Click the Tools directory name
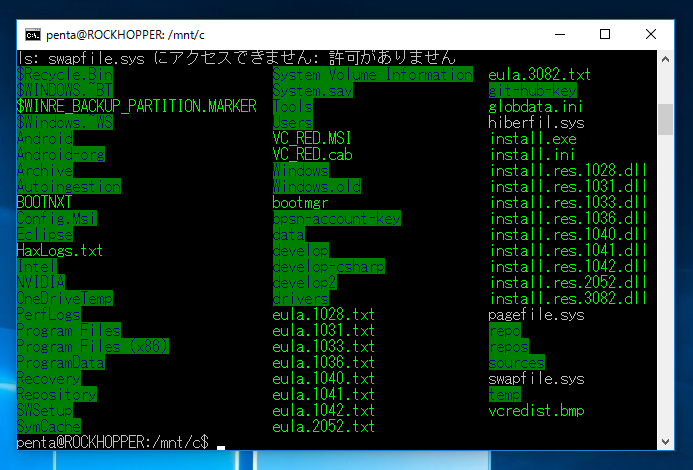 tap(293, 106)
